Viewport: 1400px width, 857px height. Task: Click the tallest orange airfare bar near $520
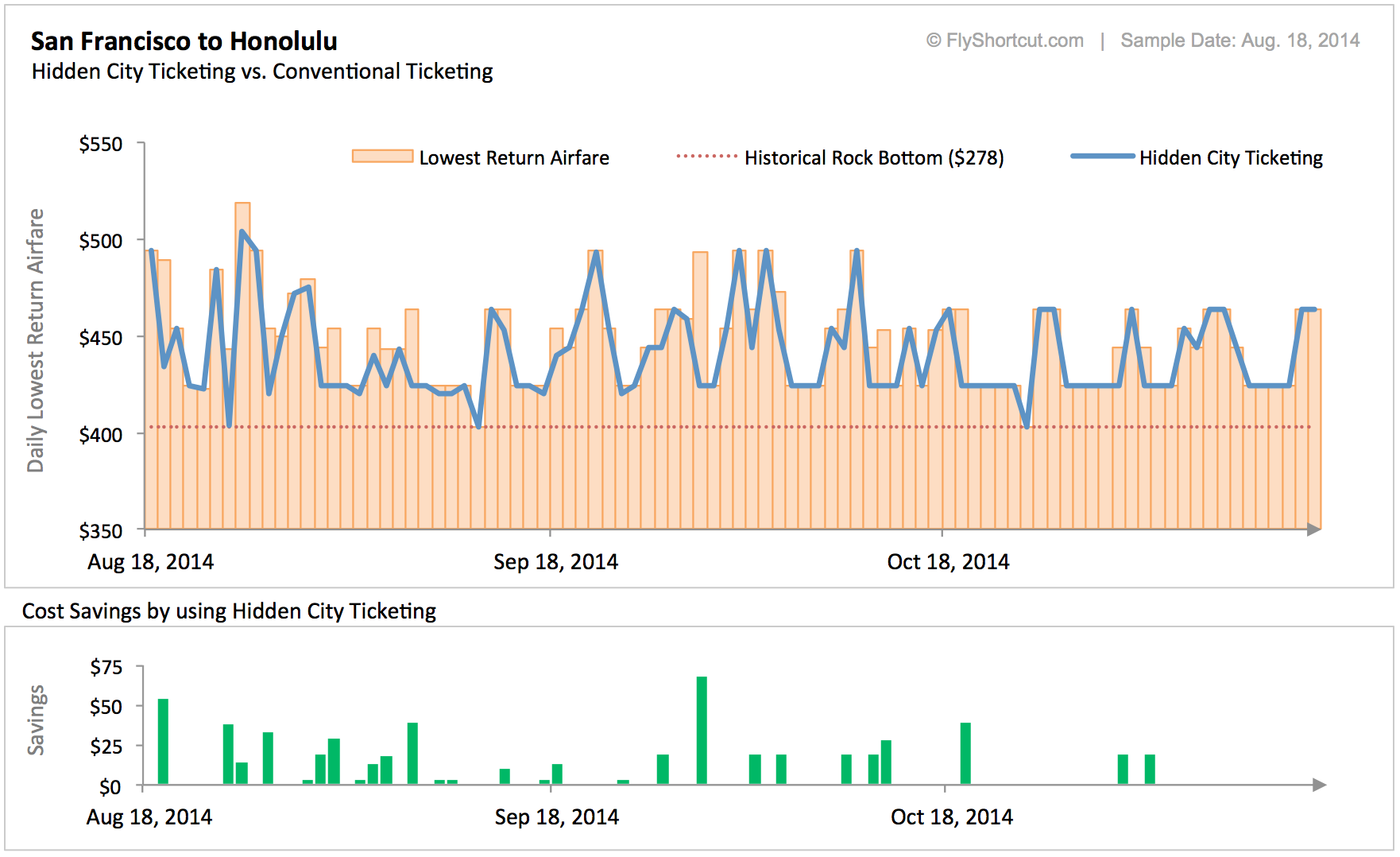[242, 366]
